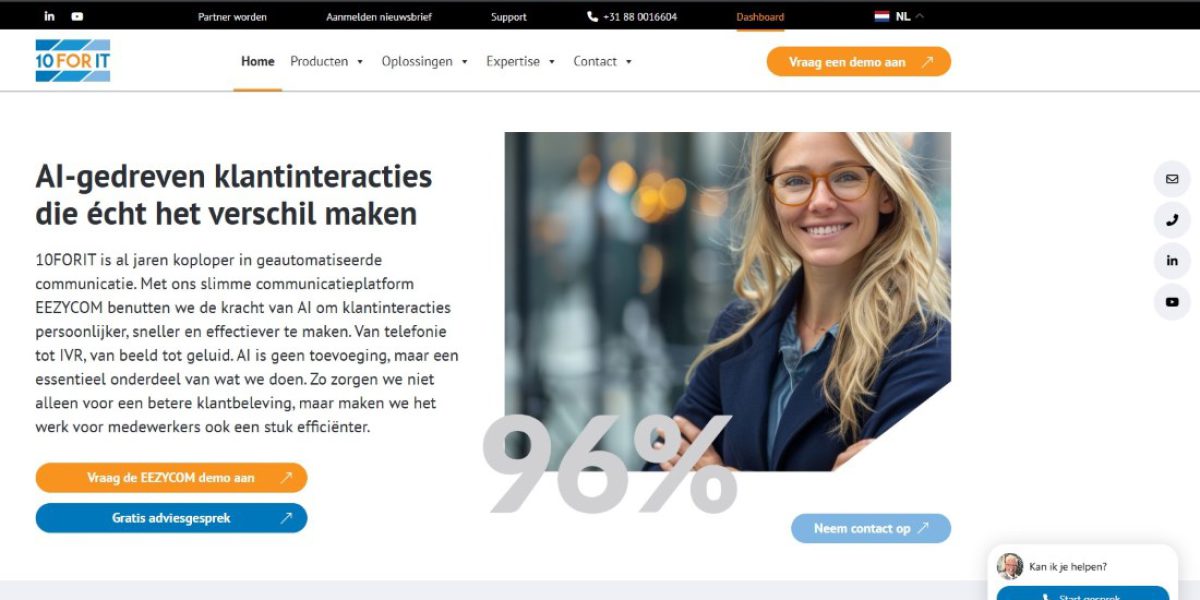Expand the Contact menu

point(602,61)
